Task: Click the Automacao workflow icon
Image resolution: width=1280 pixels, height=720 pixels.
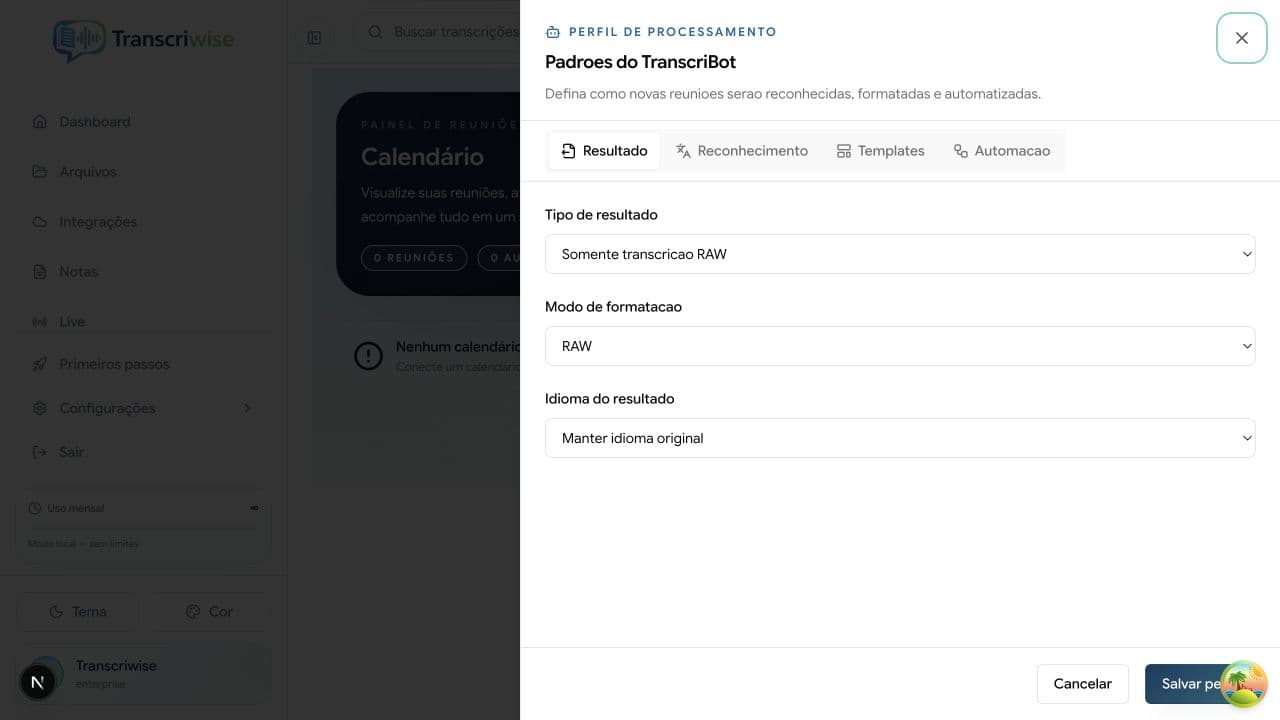Action: click(961, 151)
